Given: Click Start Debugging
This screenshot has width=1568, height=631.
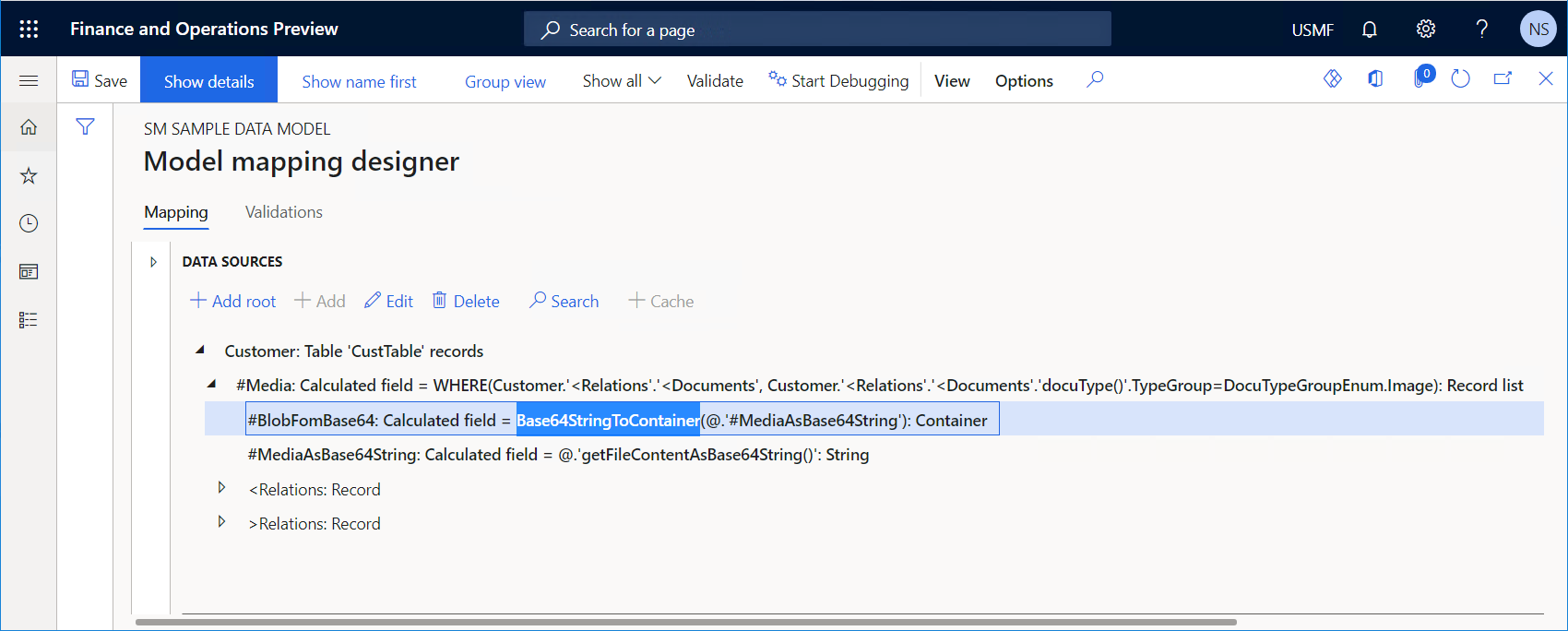Looking at the screenshot, I should 838,80.
